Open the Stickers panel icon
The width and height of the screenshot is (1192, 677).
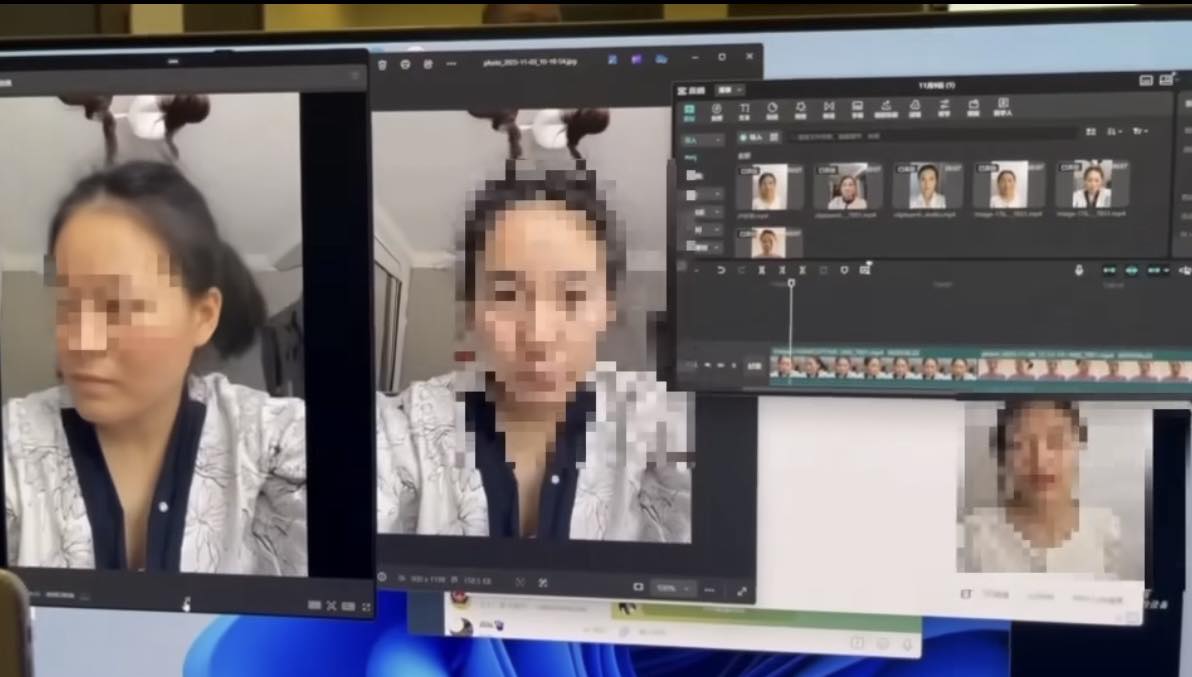pyautogui.click(x=772, y=110)
